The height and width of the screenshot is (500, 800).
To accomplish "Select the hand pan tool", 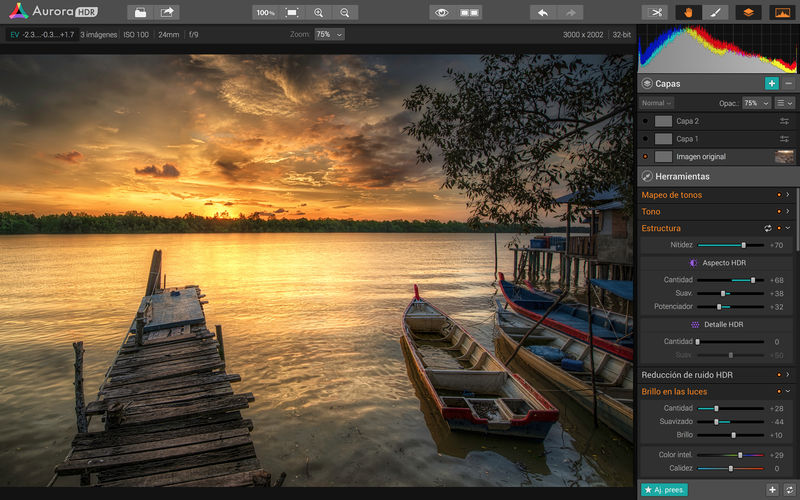I will click(x=688, y=12).
